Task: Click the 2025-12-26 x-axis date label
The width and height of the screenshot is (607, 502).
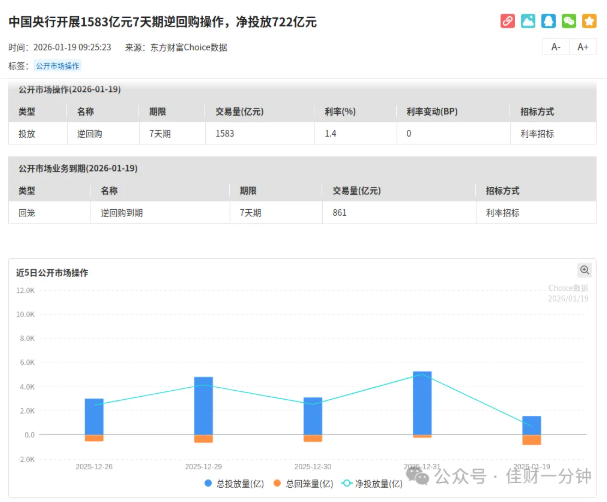Action: click(x=94, y=466)
